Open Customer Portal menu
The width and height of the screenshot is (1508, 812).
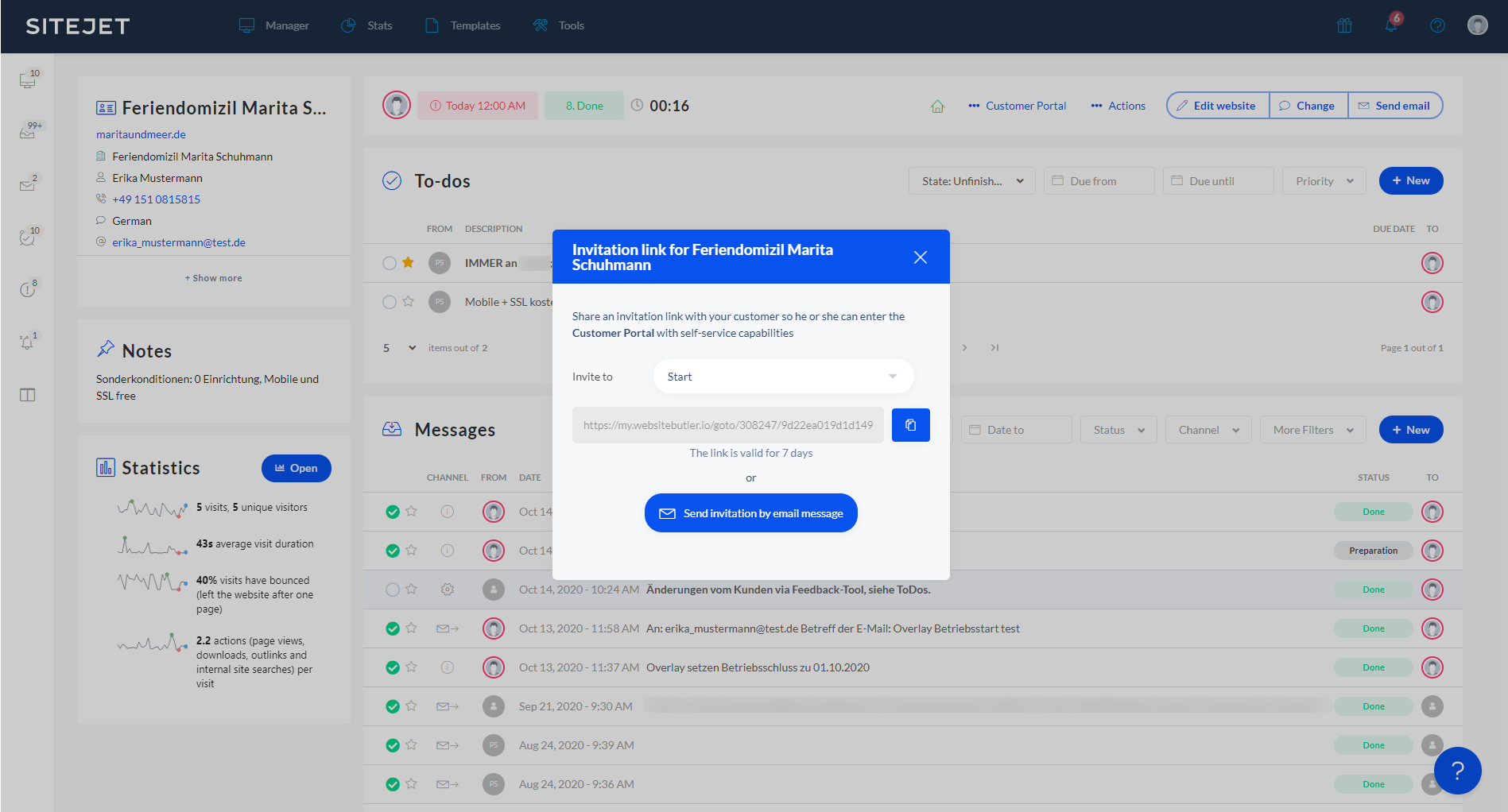coord(1017,106)
